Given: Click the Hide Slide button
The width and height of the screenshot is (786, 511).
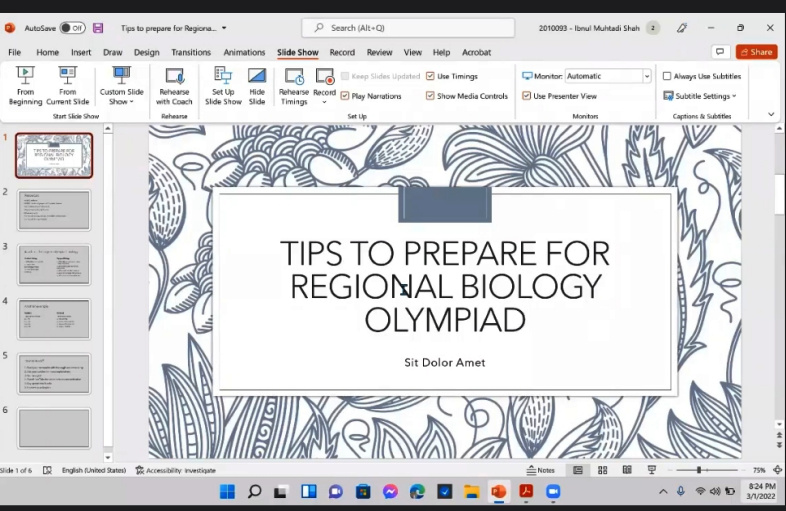Looking at the screenshot, I should click(257, 86).
